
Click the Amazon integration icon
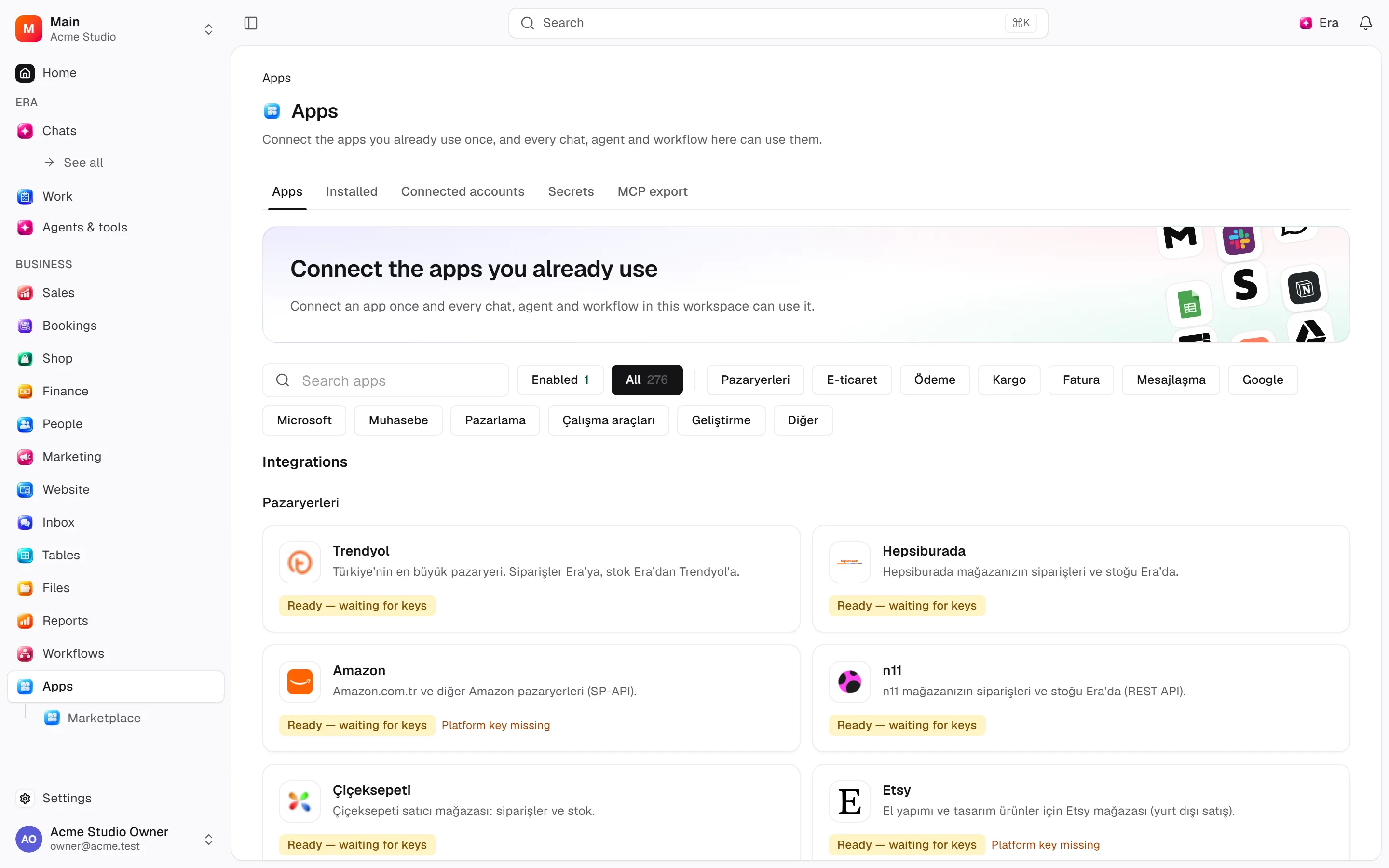click(x=300, y=681)
